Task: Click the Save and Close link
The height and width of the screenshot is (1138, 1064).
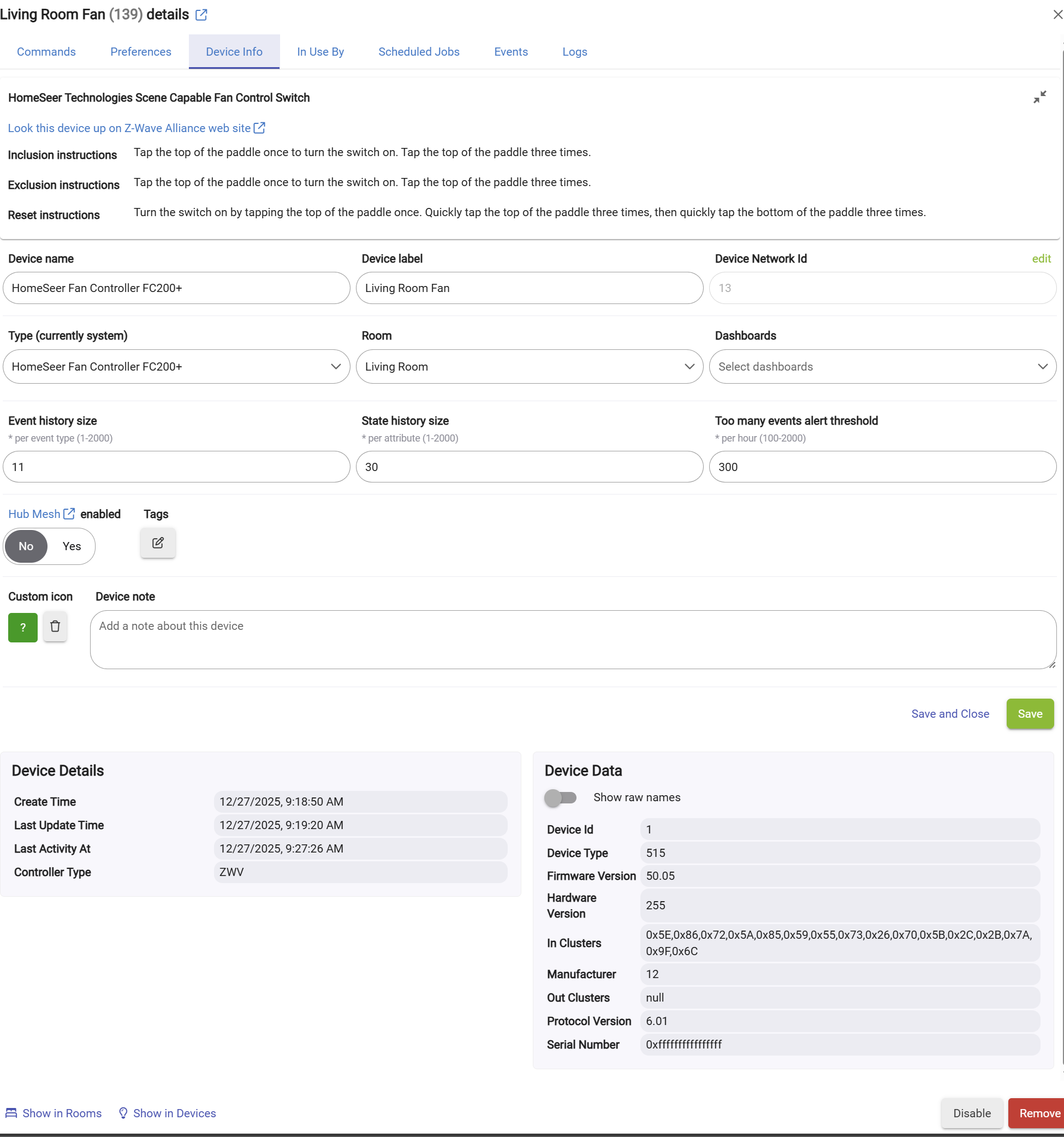Action: click(x=950, y=714)
